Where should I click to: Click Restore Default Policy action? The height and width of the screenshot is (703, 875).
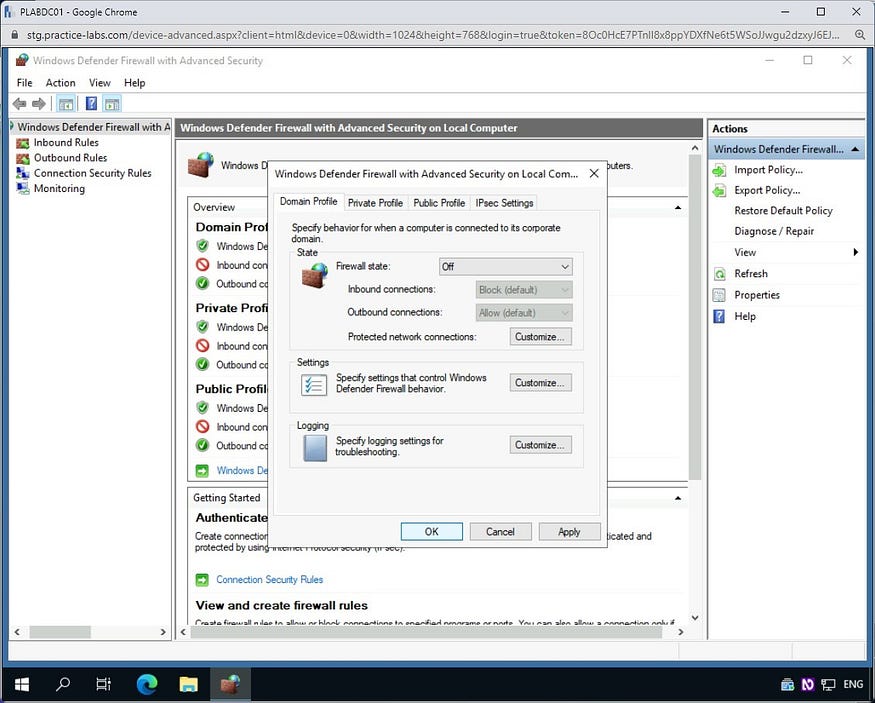coord(783,211)
